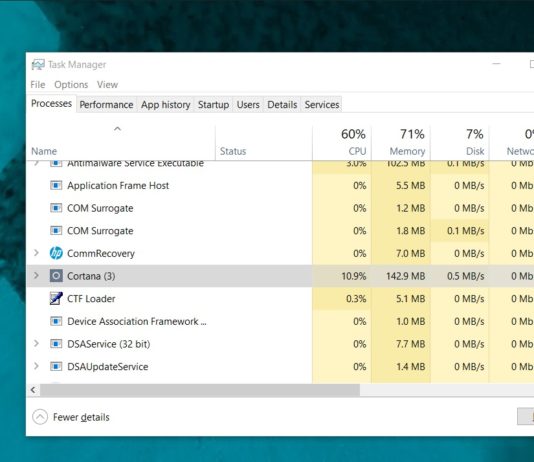Screen dimensions: 534x462
Task: Open the Options menu
Action: (x=71, y=84)
